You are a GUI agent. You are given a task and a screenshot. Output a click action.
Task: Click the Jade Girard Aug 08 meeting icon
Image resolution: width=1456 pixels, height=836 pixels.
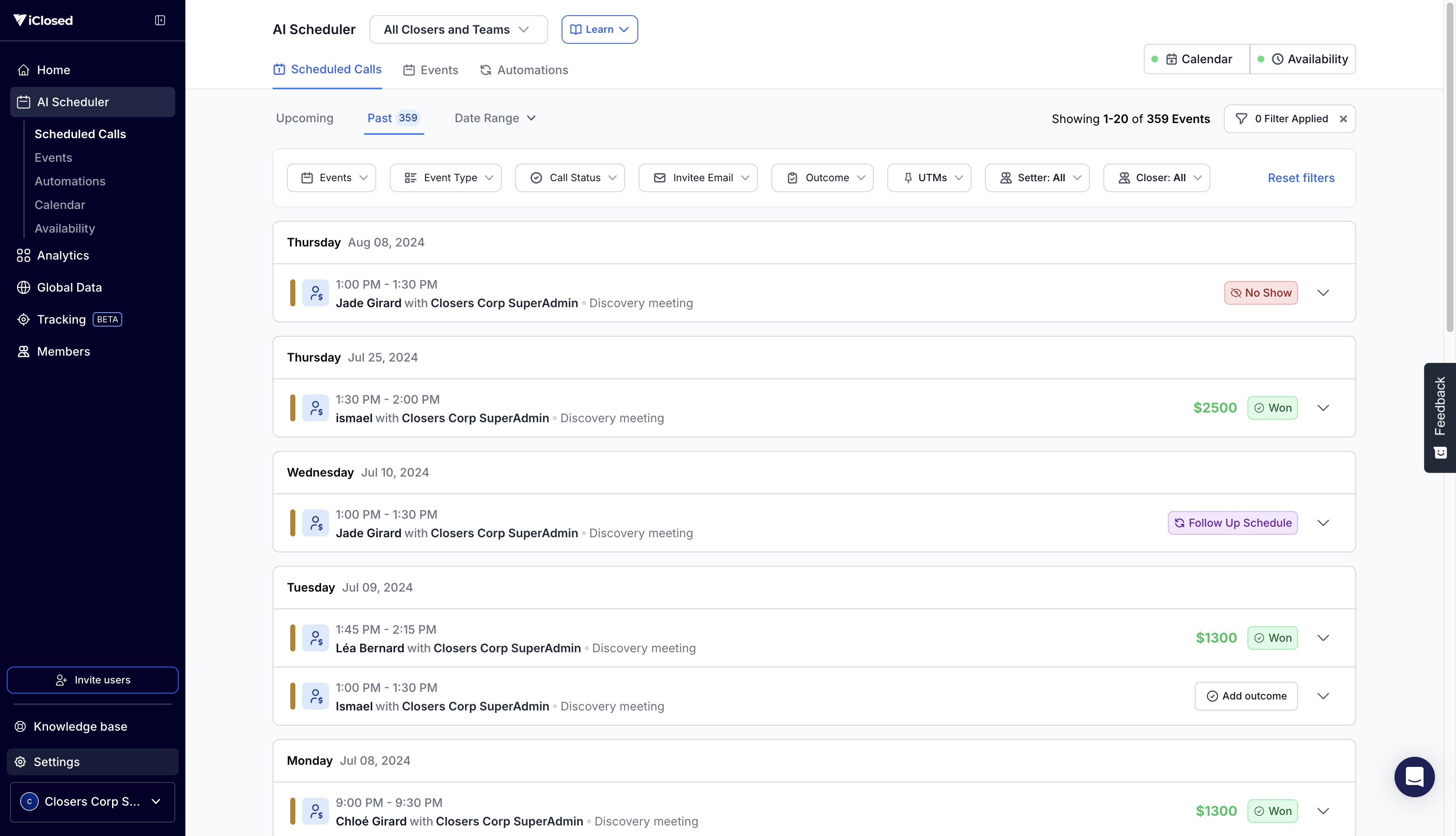(x=316, y=293)
